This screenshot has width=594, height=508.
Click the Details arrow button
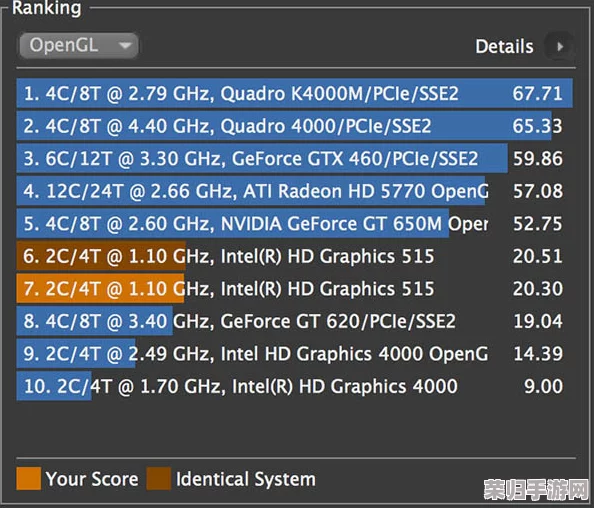560,47
